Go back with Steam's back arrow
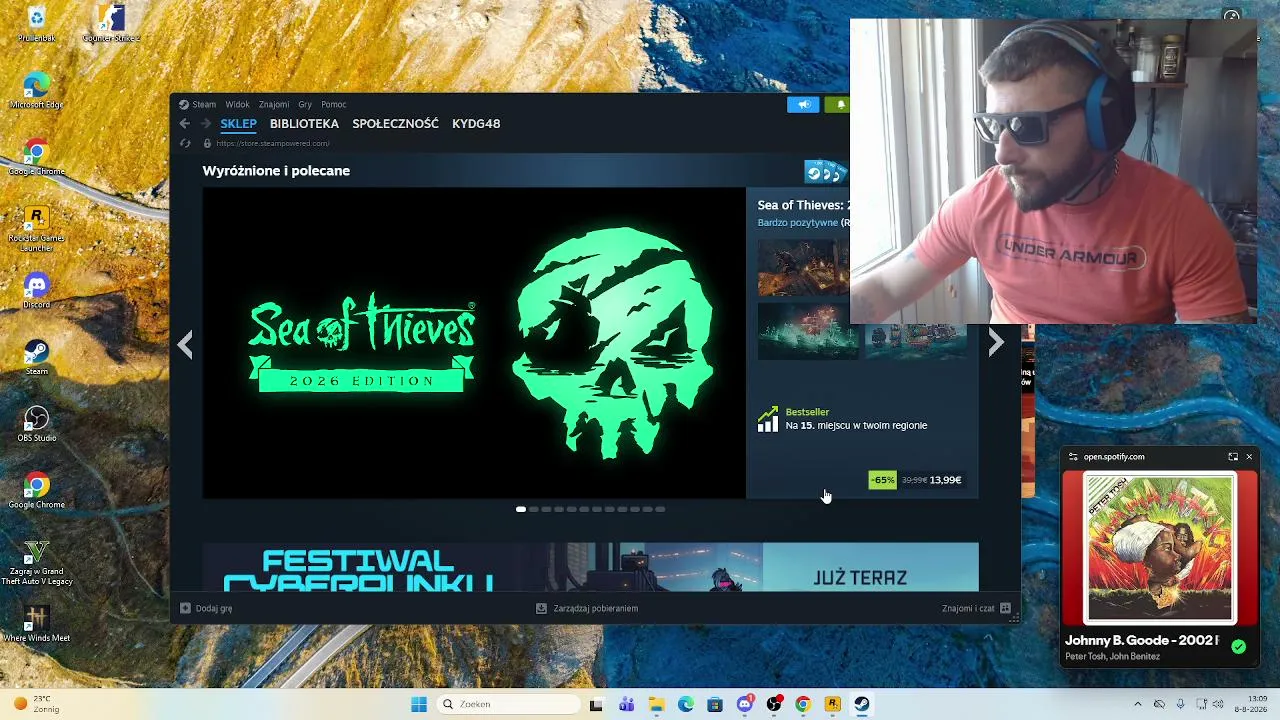This screenshot has width=1280, height=720. point(184,124)
